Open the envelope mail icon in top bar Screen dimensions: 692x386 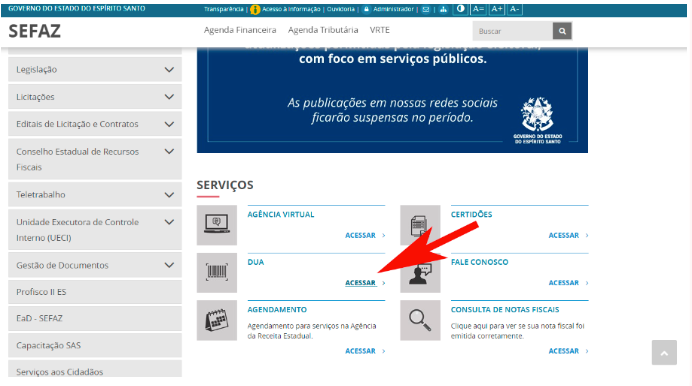pos(425,9)
